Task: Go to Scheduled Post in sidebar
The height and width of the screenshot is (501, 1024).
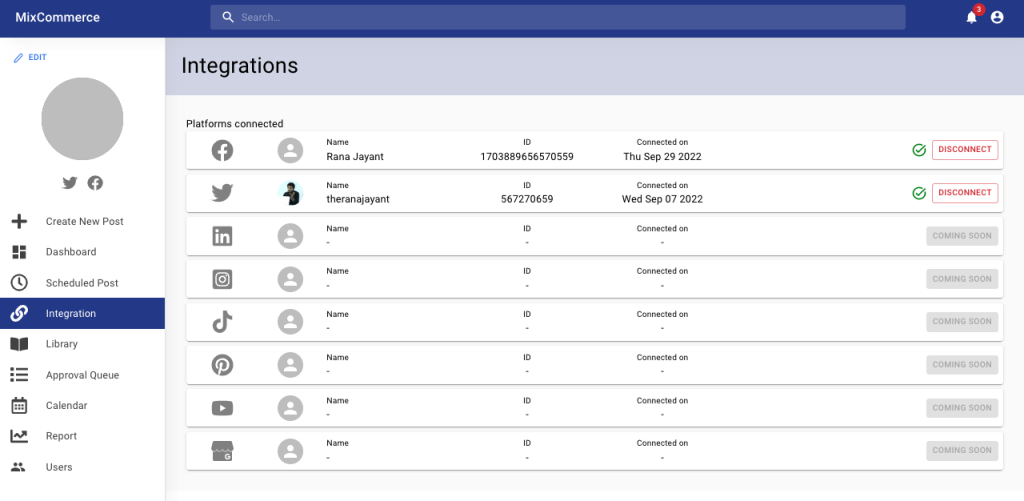Action: [x=82, y=283]
